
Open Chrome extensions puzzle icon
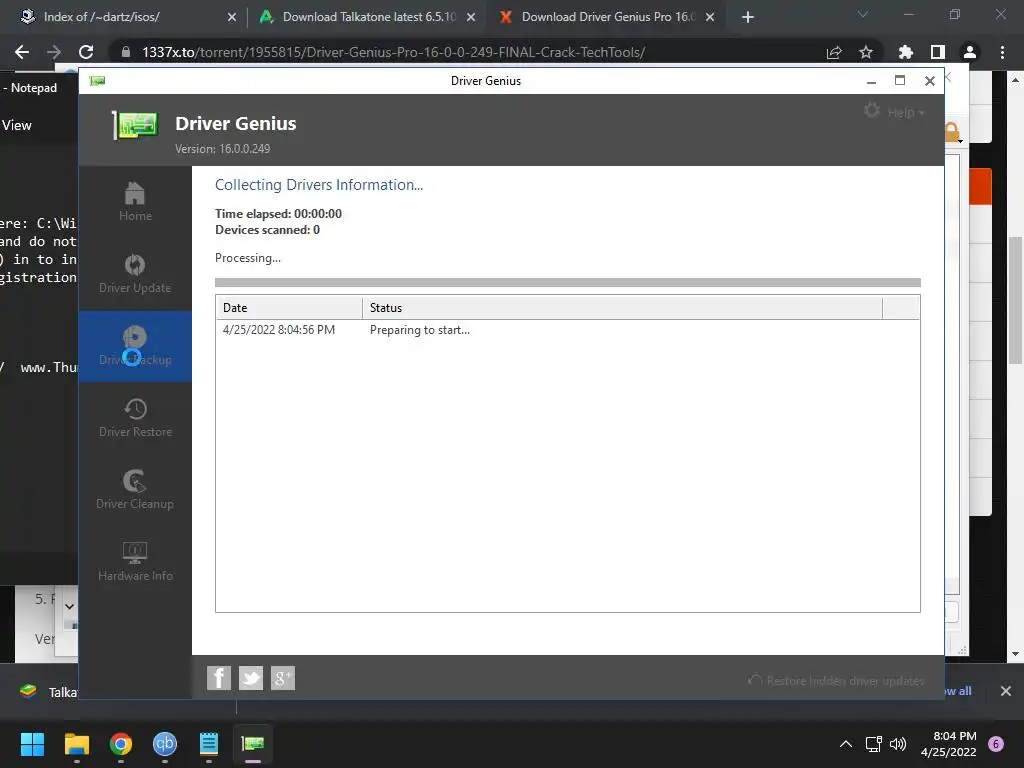click(x=906, y=52)
